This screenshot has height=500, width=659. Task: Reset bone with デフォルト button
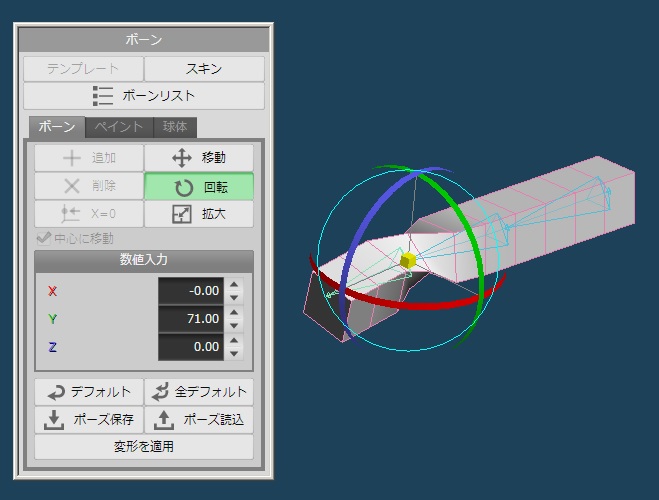coord(89,392)
